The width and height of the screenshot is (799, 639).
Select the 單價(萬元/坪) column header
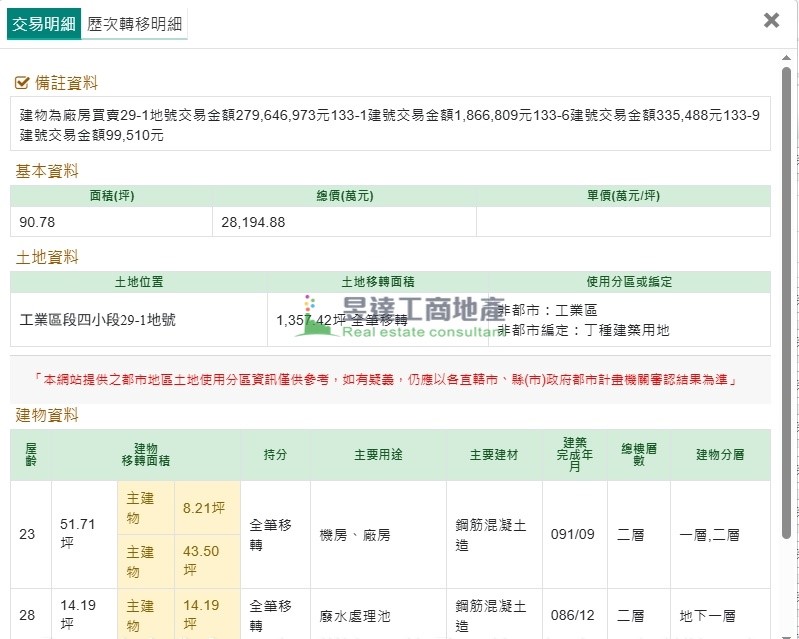(x=623, y=196)
